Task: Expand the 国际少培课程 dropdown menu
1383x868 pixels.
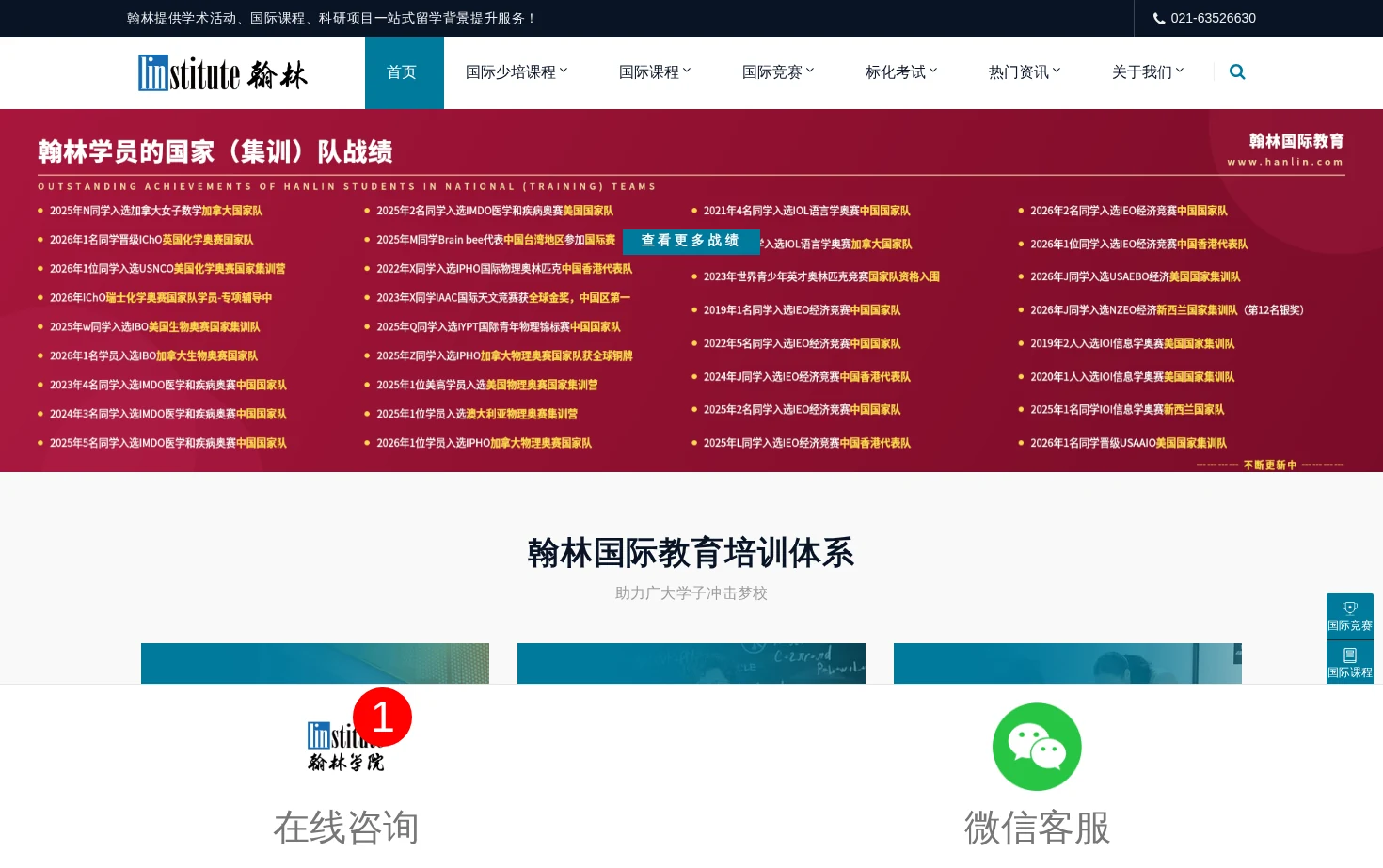Action: (517, 72)
